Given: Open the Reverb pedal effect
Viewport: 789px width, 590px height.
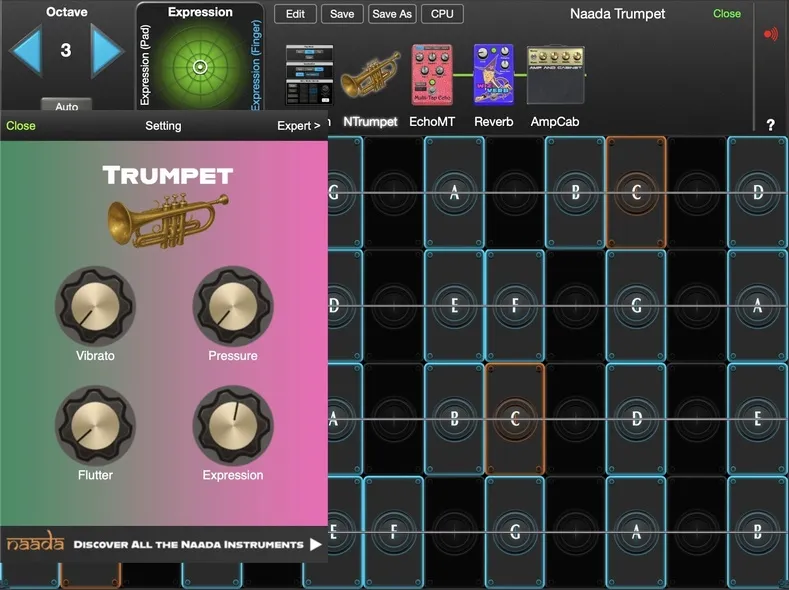Looking at the screenshot, I should pyautogui.click(x=494, y=74).
